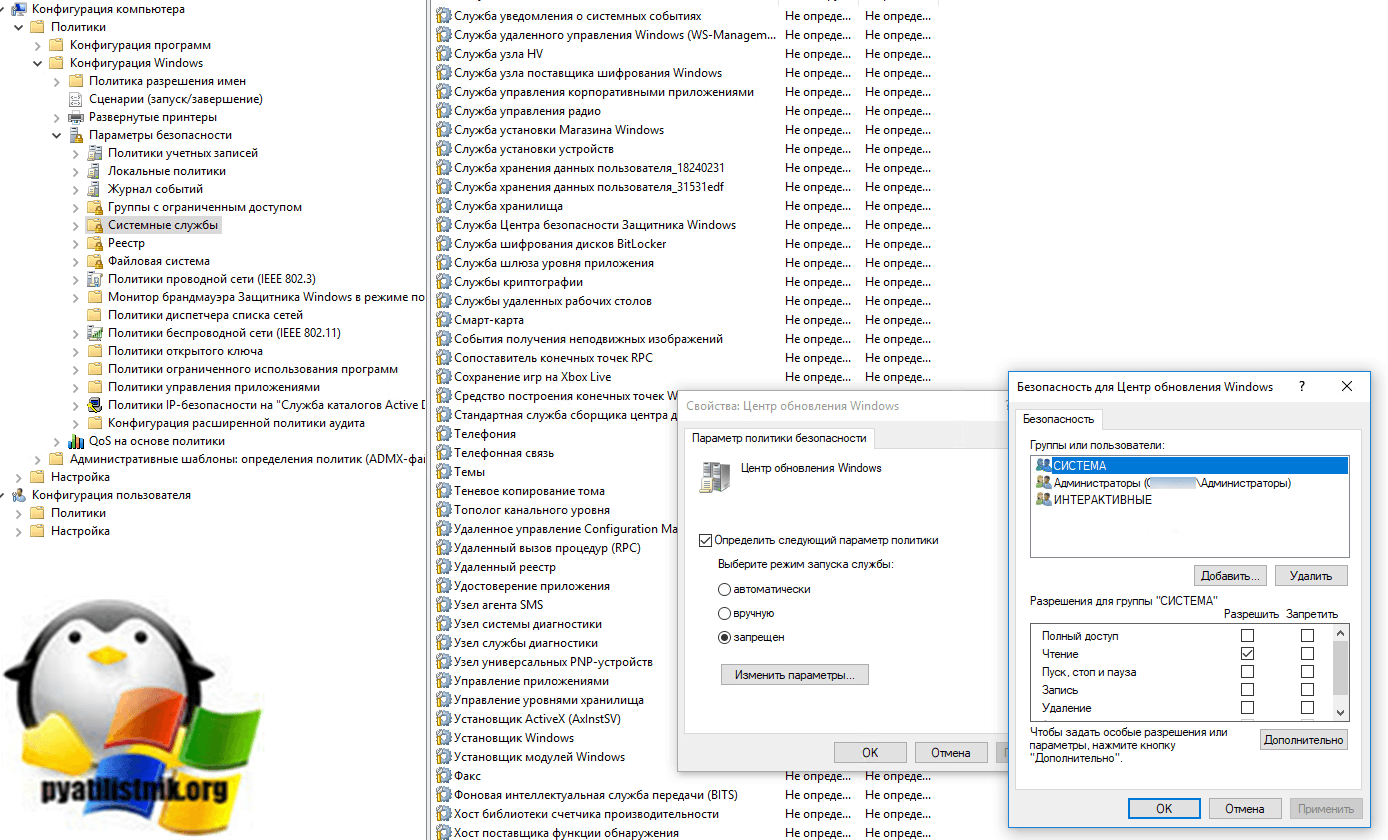Click Отмена in the Свойства dialog
The width and height of the screenshot is (1388, 840).
click(x=950, y=753)
